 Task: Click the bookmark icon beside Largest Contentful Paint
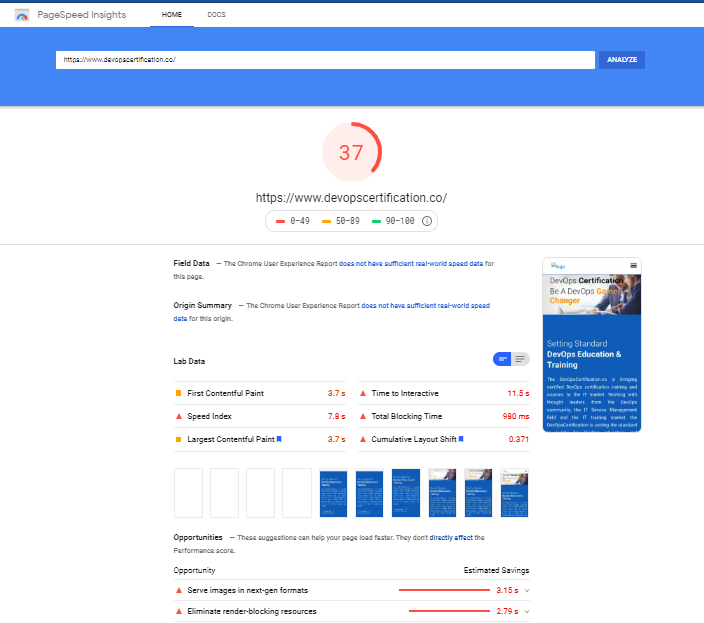(x=279, y=439)
